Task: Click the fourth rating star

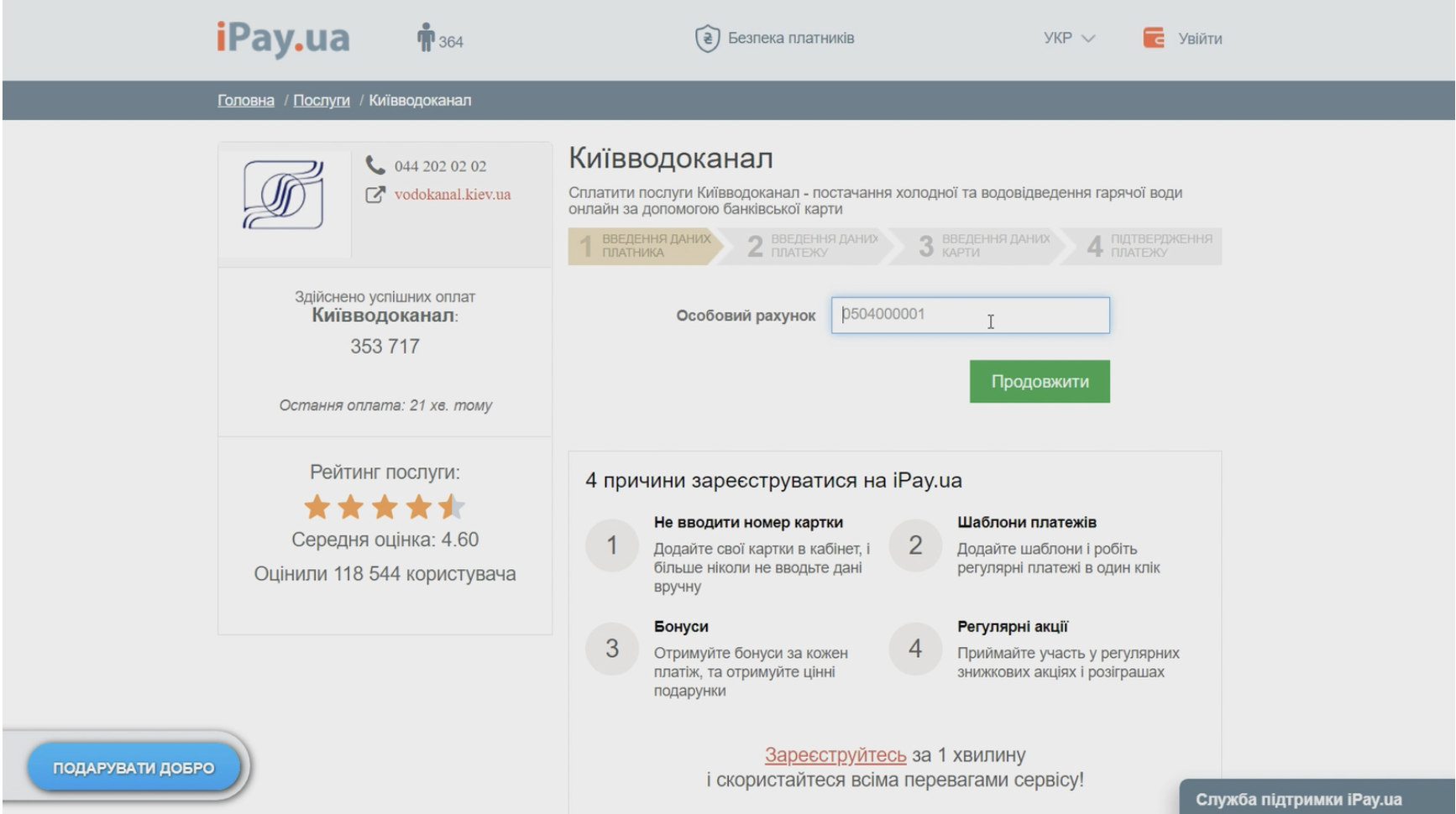Action: (x=418, y=507)
